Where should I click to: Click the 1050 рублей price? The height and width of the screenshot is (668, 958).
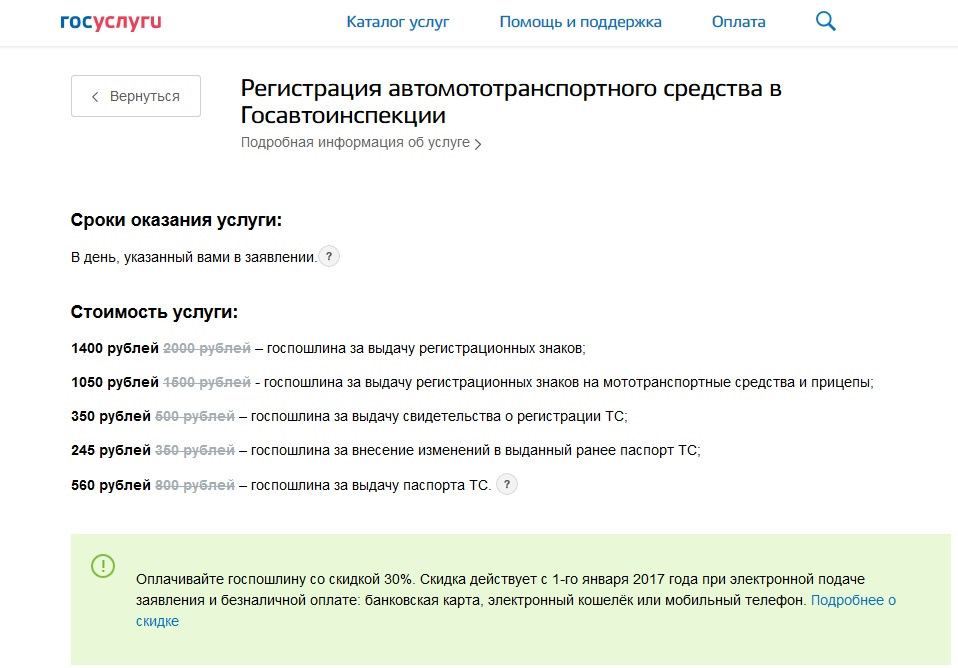coord(115,383)
